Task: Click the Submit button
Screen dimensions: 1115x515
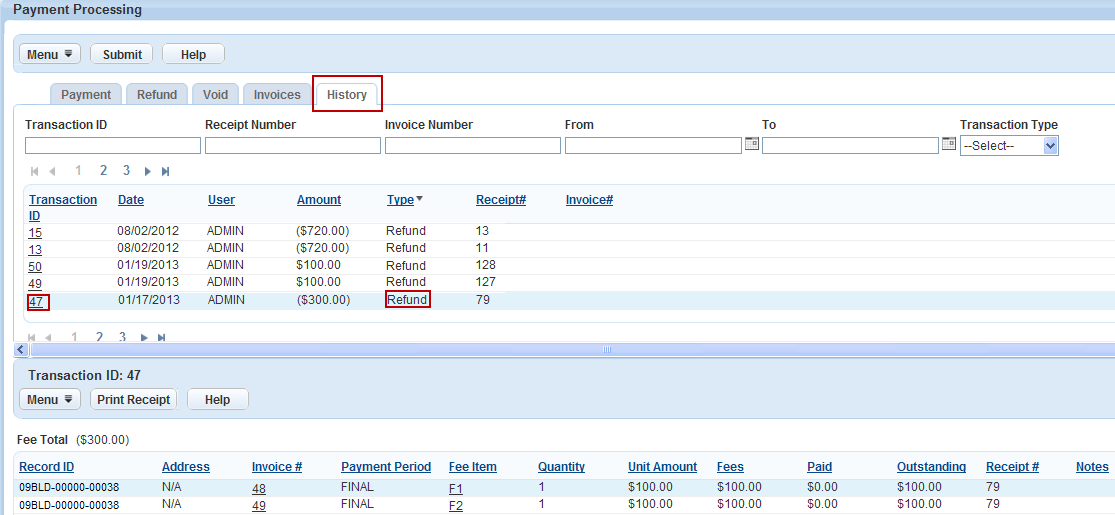Action: [x=122, y=54]
